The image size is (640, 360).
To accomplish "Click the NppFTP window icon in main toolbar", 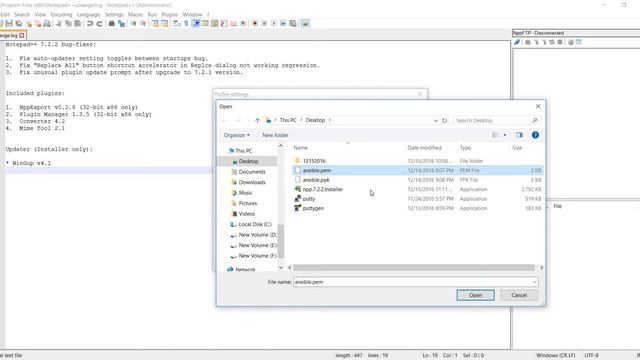I will coord(305,24).
